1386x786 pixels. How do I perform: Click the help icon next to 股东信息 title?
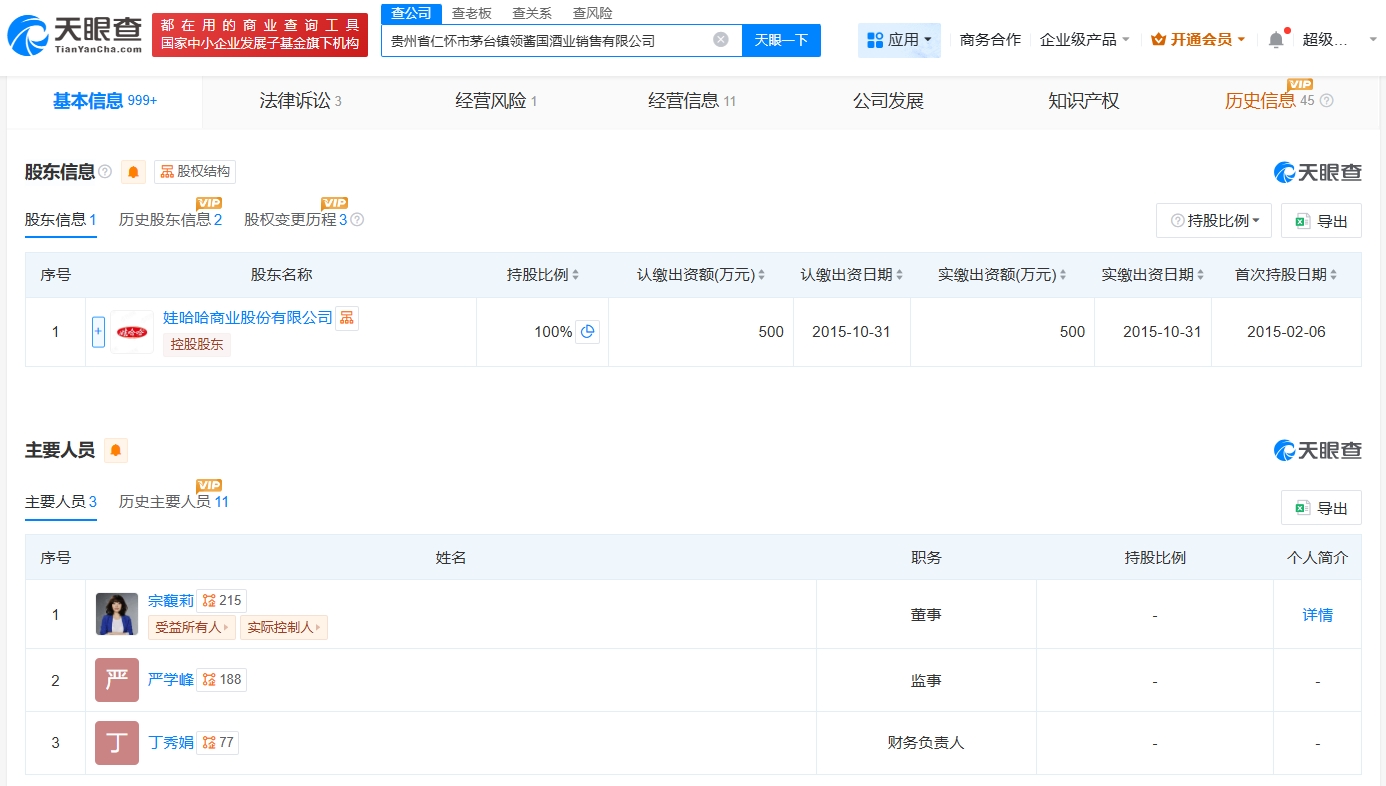tap(105, 172)
